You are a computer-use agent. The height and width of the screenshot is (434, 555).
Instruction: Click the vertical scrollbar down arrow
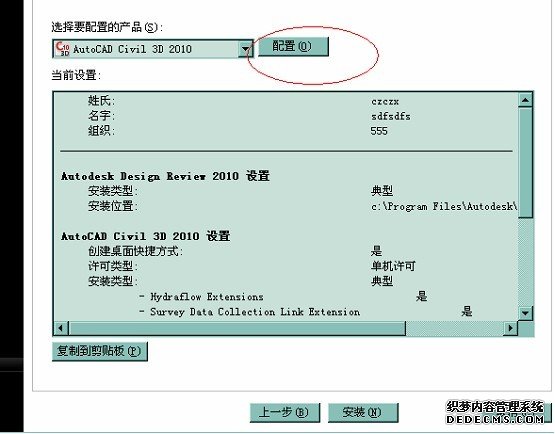coord(525,313)
